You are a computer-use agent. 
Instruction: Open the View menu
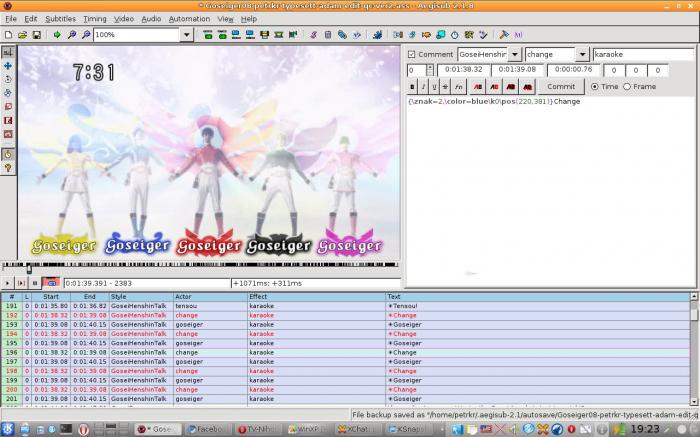[225, 19]
